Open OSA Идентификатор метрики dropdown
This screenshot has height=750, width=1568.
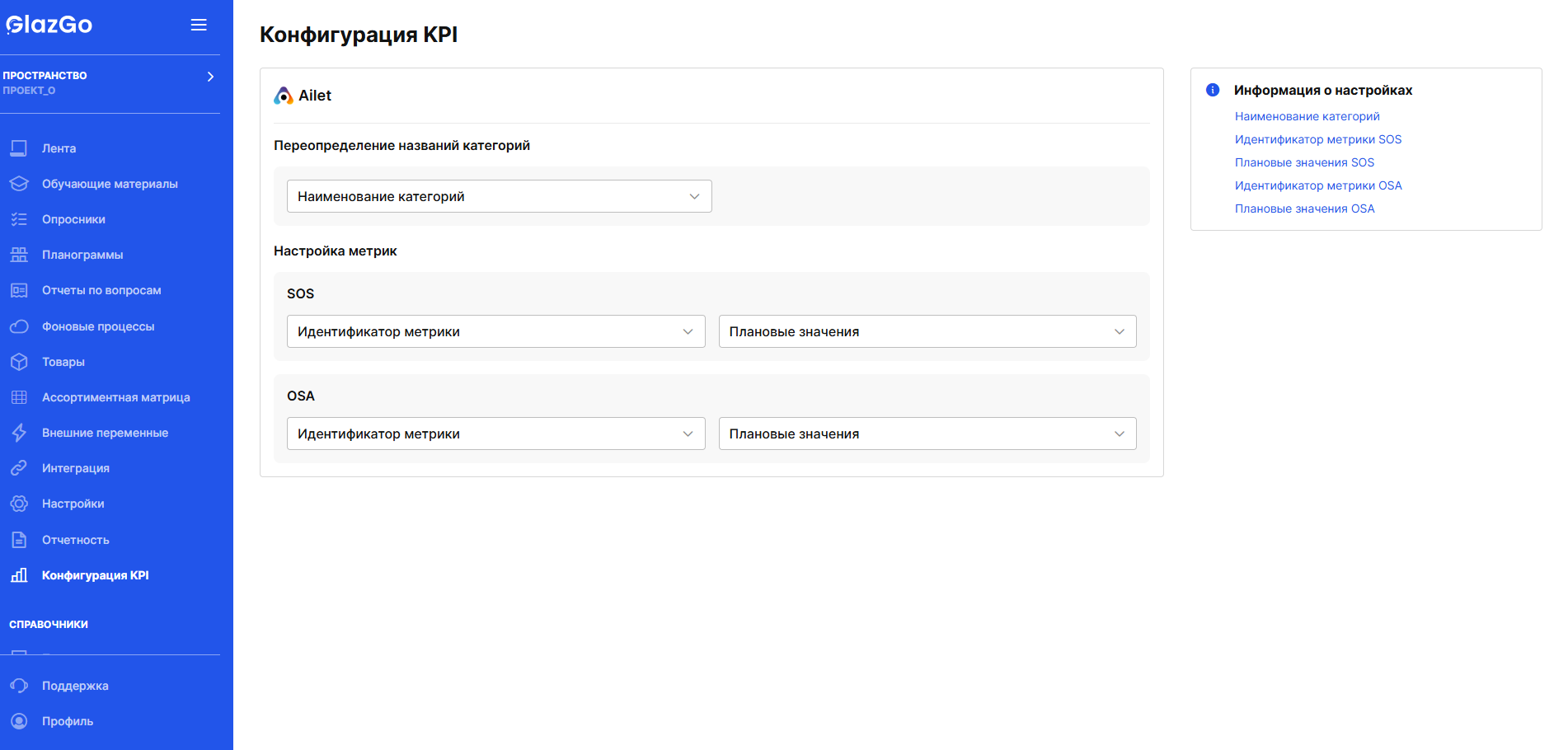click(495, 434)
